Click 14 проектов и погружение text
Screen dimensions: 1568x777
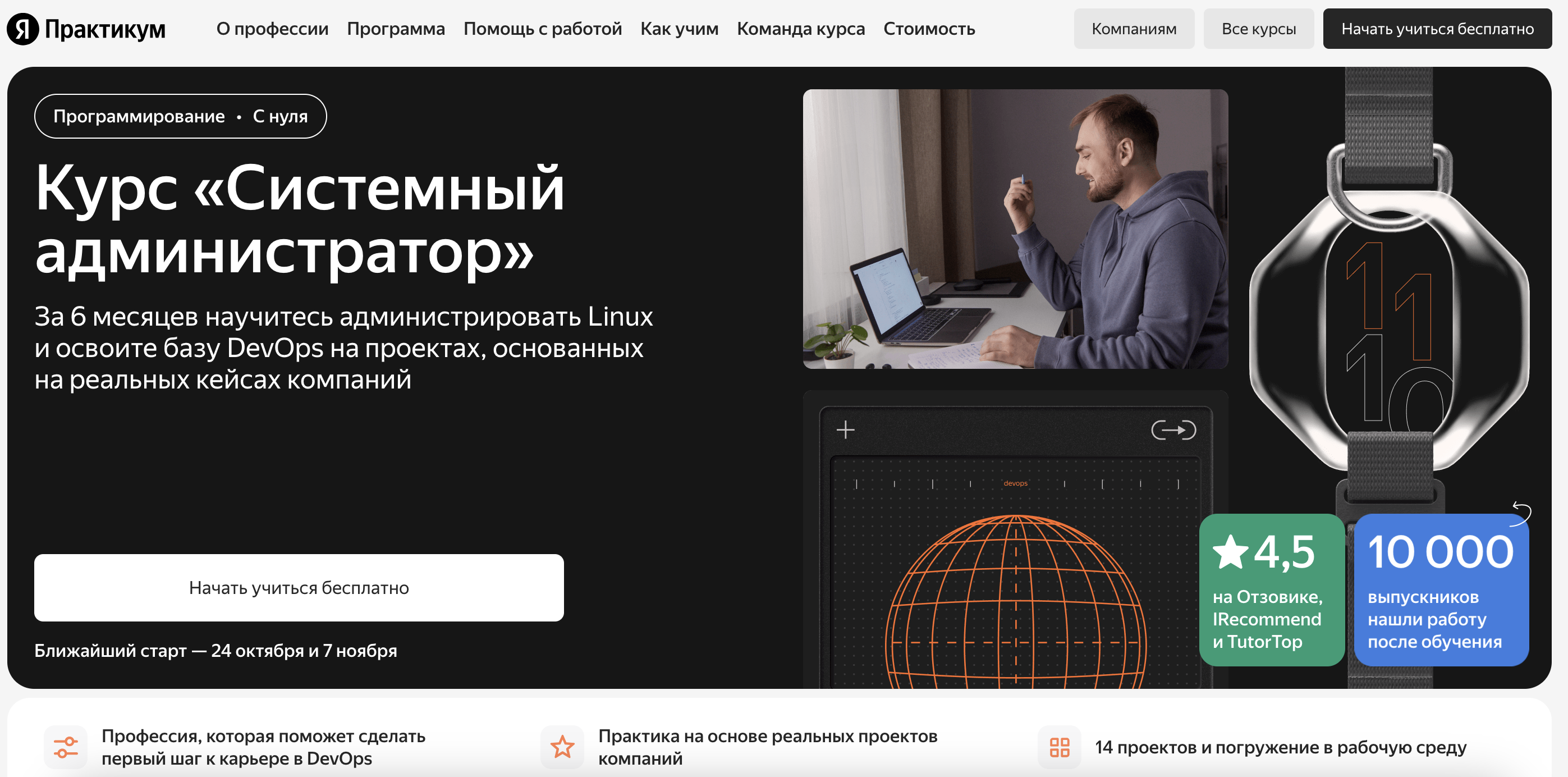point(1281,747)
